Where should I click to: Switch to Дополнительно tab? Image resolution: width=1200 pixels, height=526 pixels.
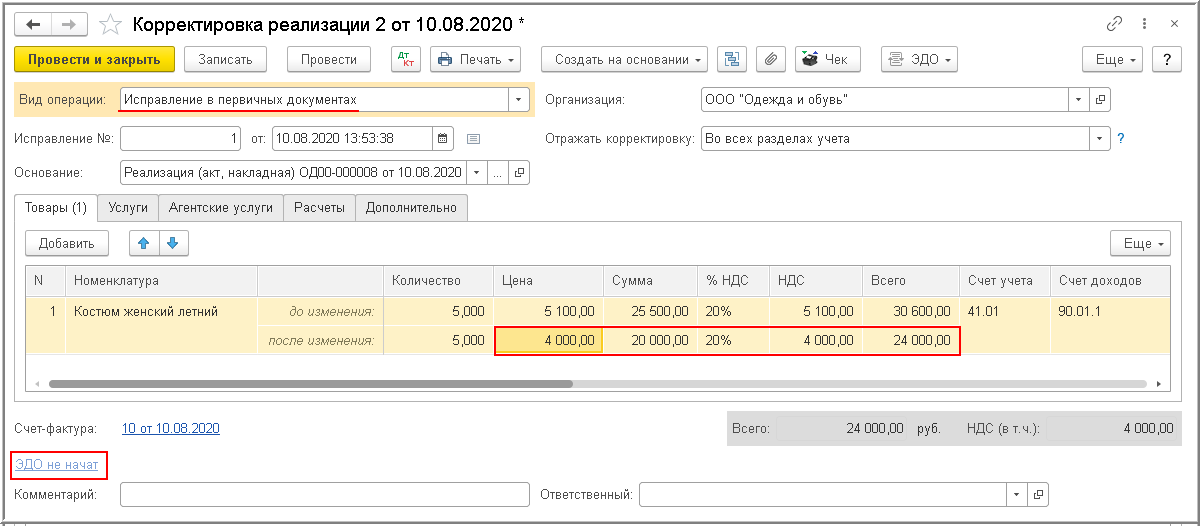[x=412, y=207]
